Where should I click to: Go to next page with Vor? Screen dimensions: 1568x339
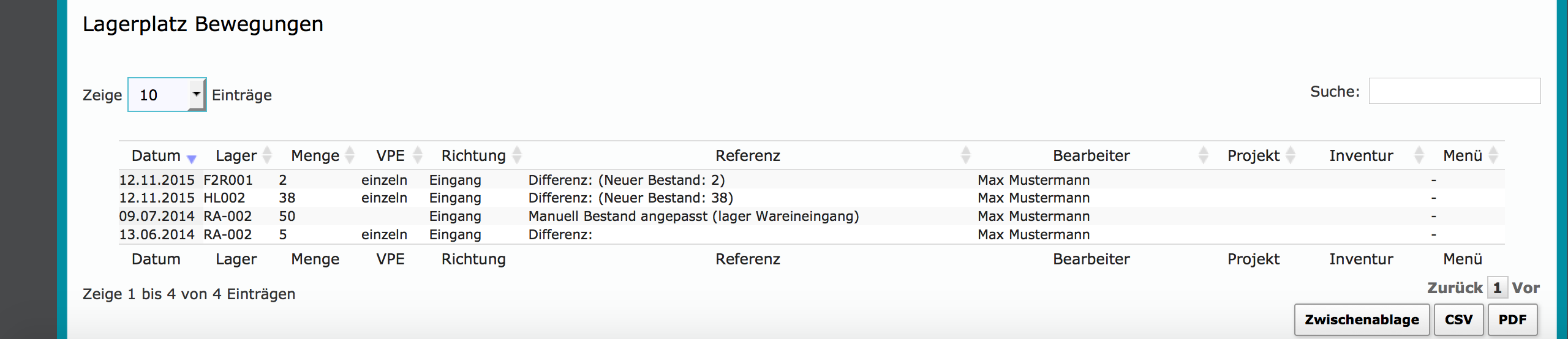click(1526, 288)
